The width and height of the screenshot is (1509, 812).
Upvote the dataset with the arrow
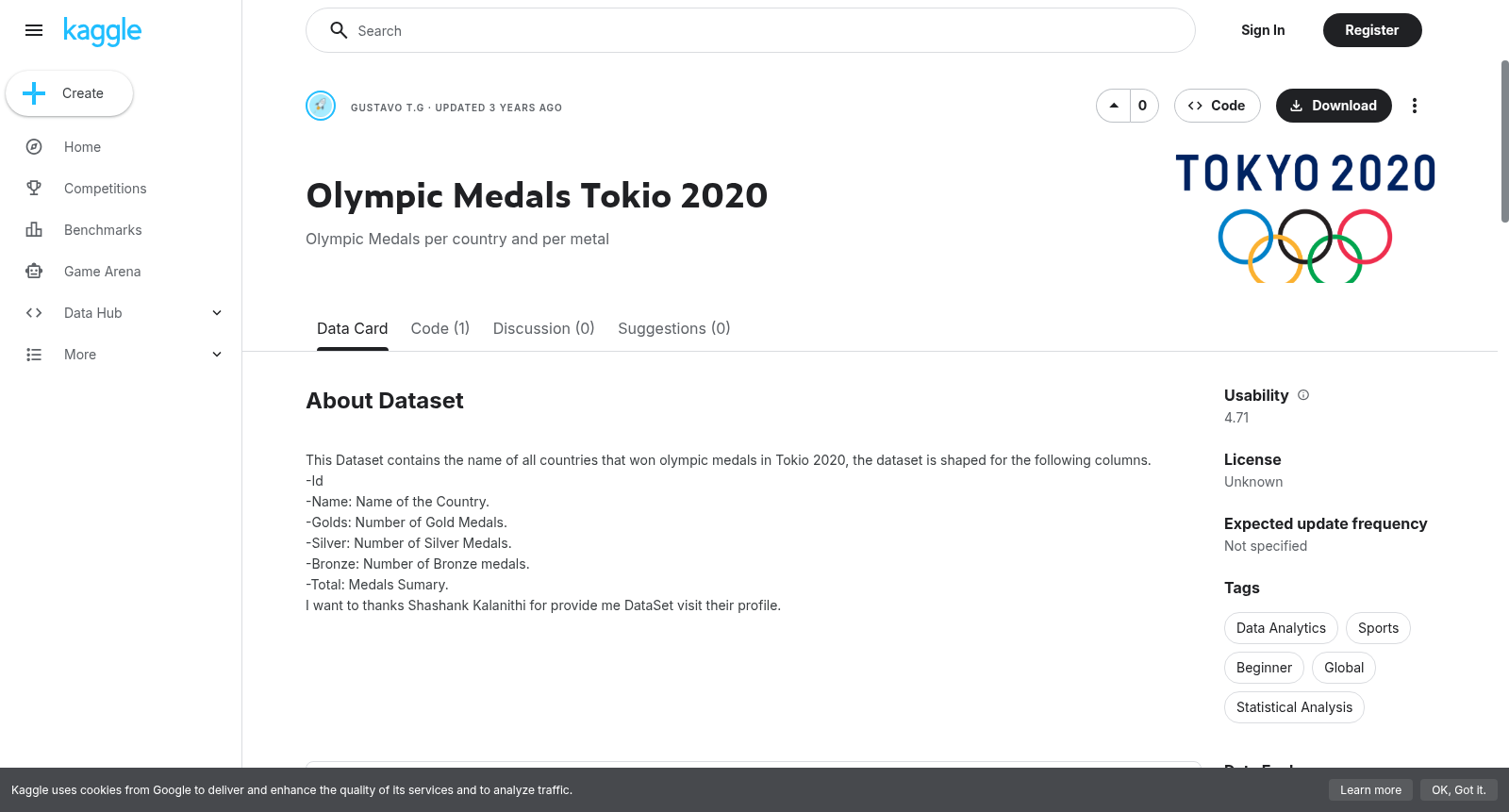tap(1114, 106)
